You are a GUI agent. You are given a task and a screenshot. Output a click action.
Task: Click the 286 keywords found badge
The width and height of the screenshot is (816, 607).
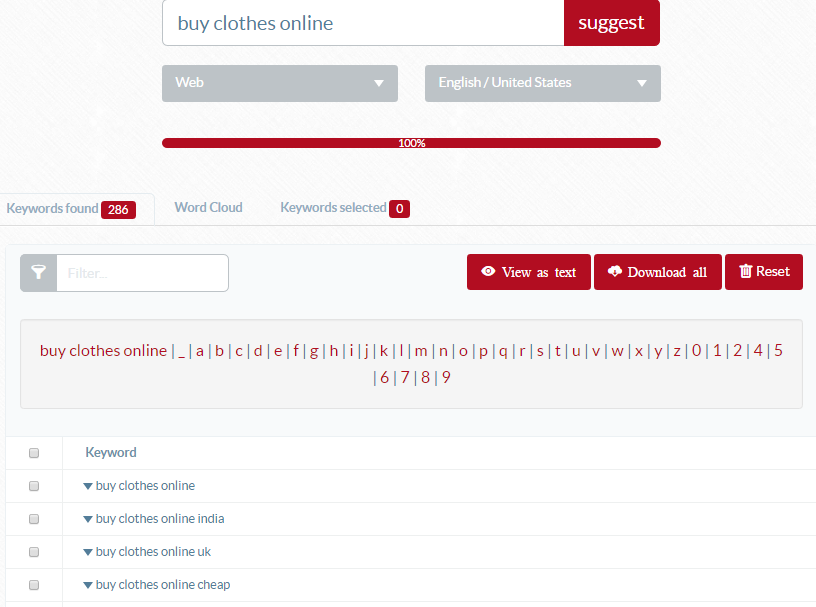click(x=118, y=209)
